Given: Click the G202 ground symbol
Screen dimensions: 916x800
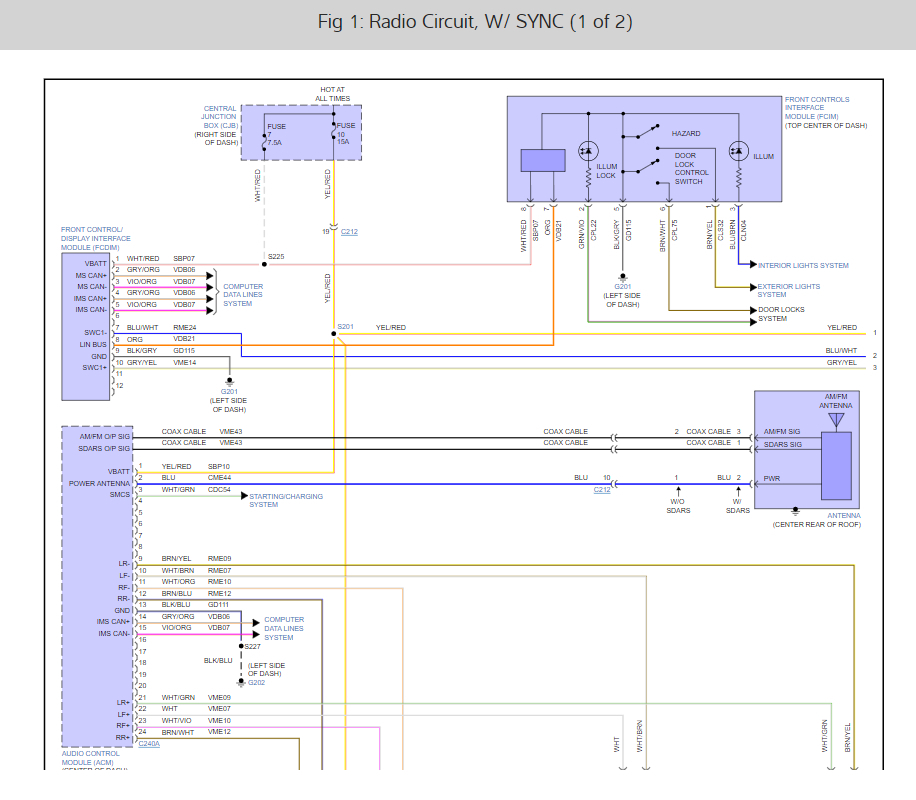Looking at the screenshot, I should point(242,682).
